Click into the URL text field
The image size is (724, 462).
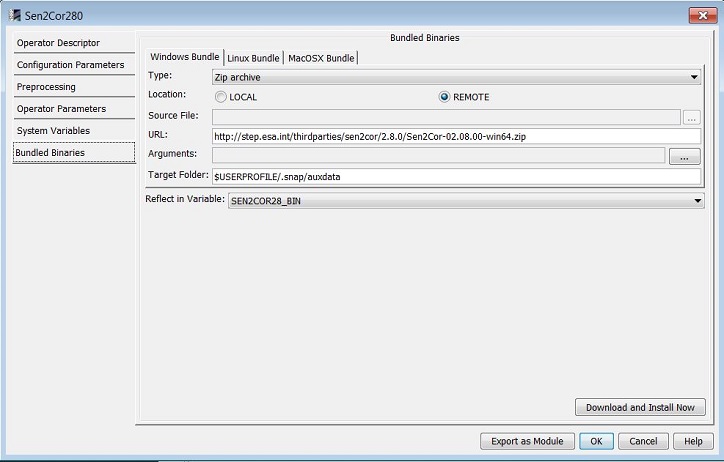[455, 136]
